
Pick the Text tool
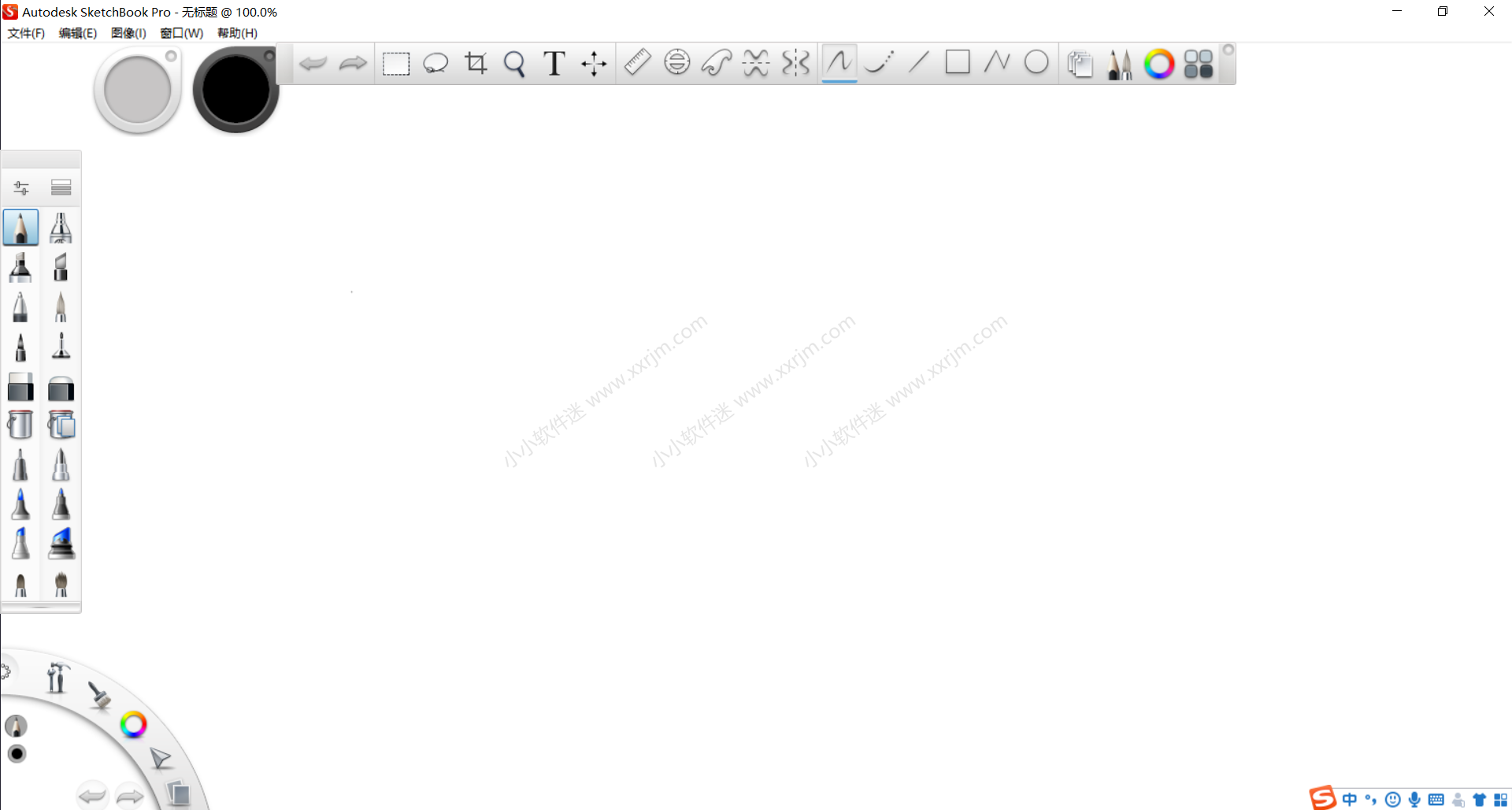coord(554,63)
